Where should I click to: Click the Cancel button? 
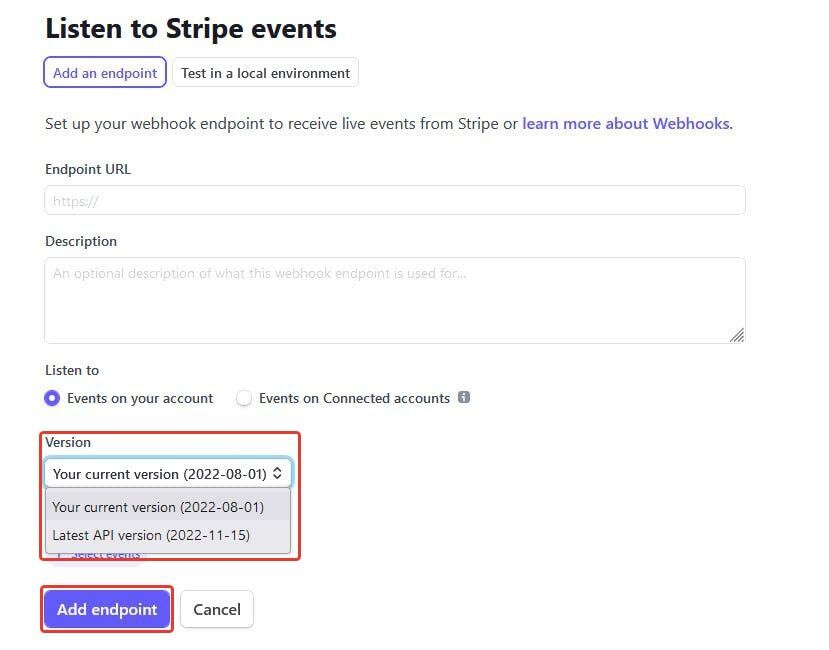pyautogui.click(x=217, y=609)
